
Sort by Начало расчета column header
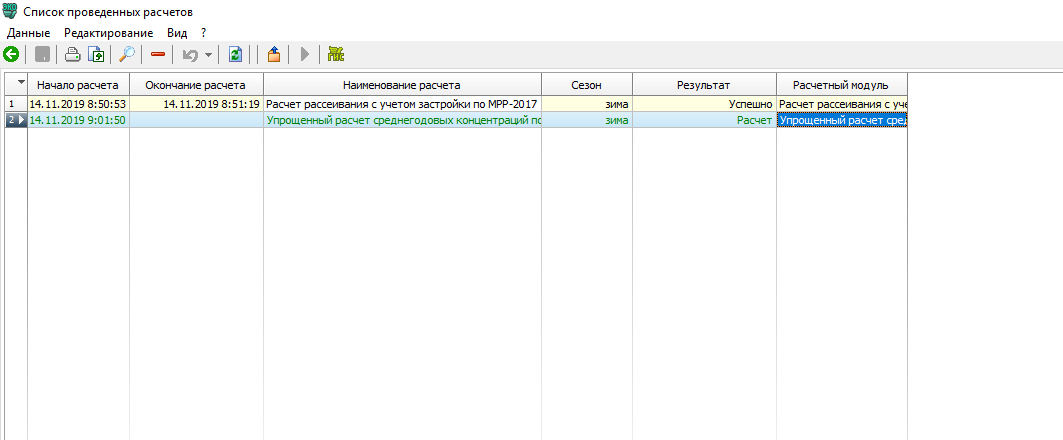pos(78,84)
